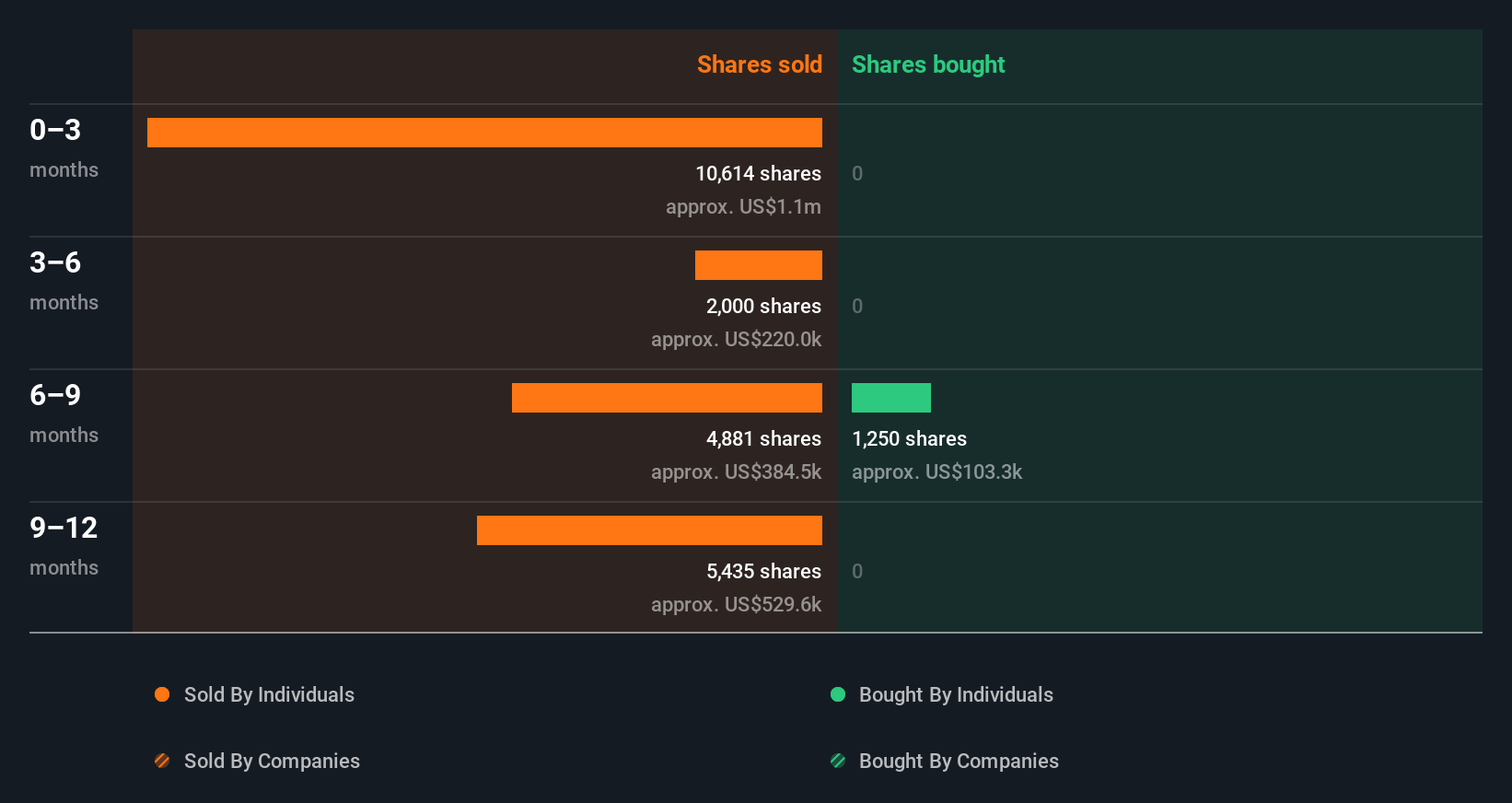This screenshot has width=1512, height=803.
Task: Select the green 6–9 months bought bar
Action: point(891,398)
